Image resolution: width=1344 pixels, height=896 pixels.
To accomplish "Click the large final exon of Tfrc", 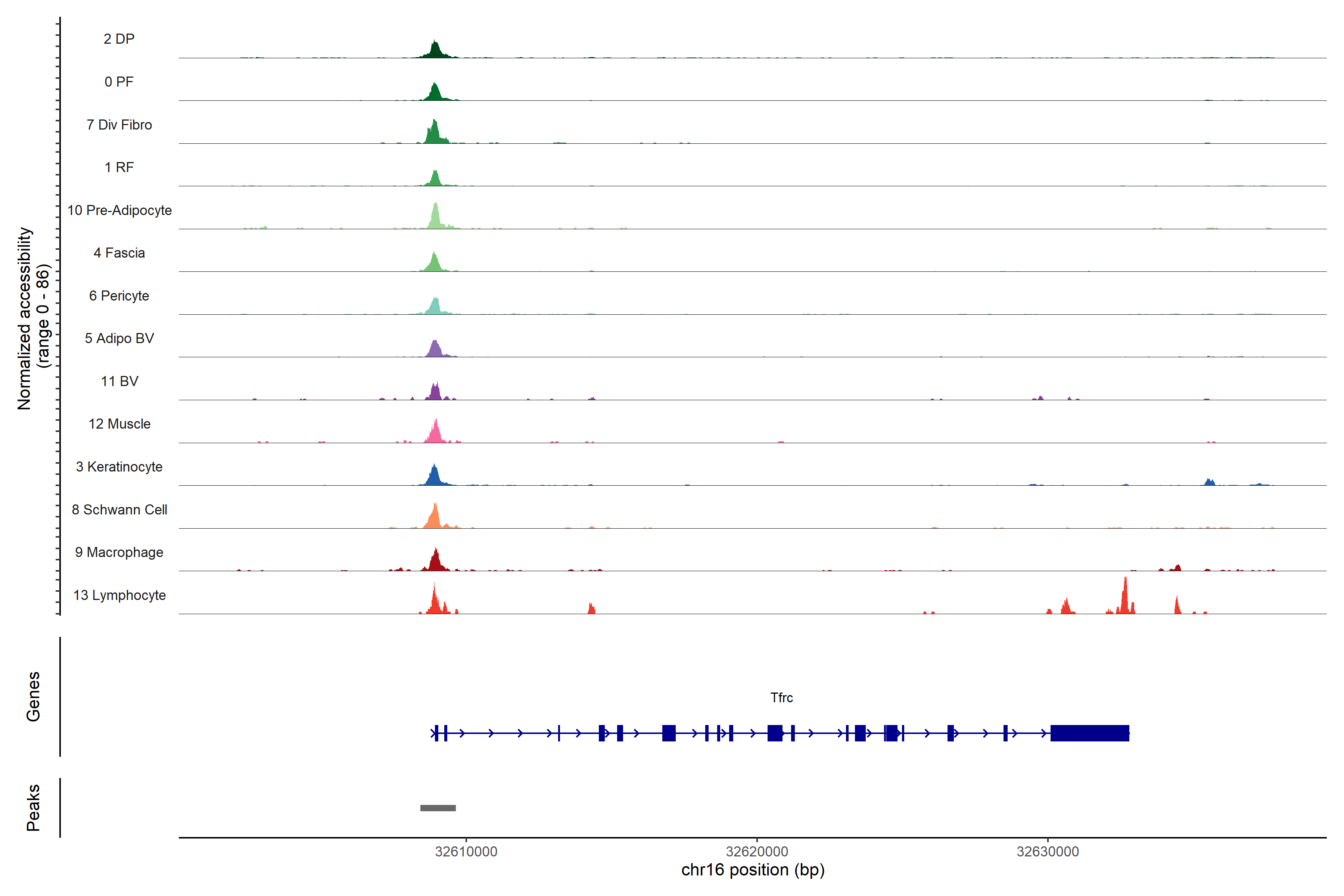I will (x=1089, y=732).
